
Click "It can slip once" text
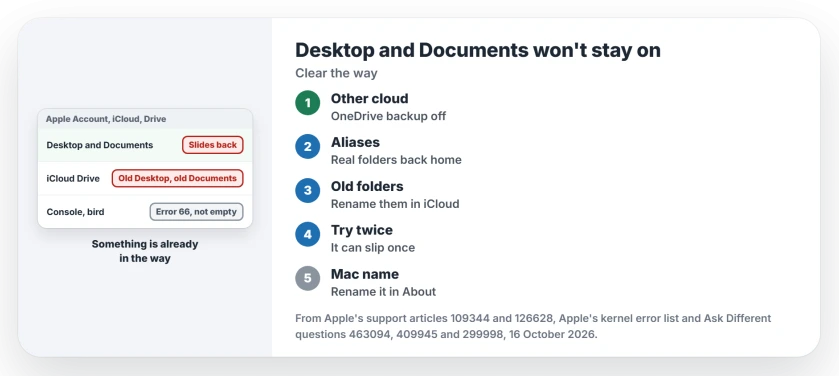372,248
